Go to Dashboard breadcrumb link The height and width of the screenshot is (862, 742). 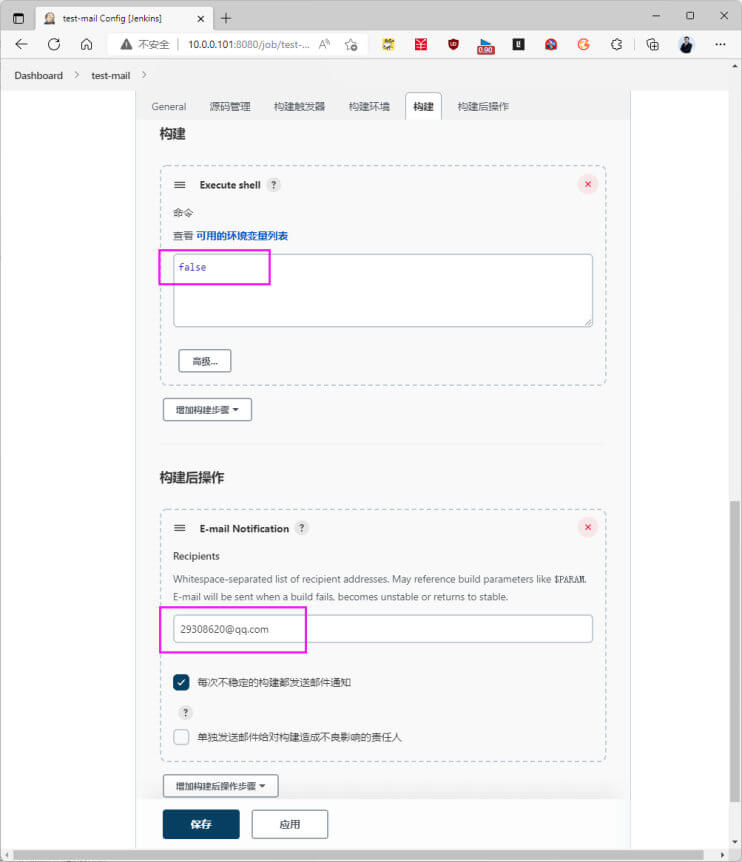click(x=38, y=75)
